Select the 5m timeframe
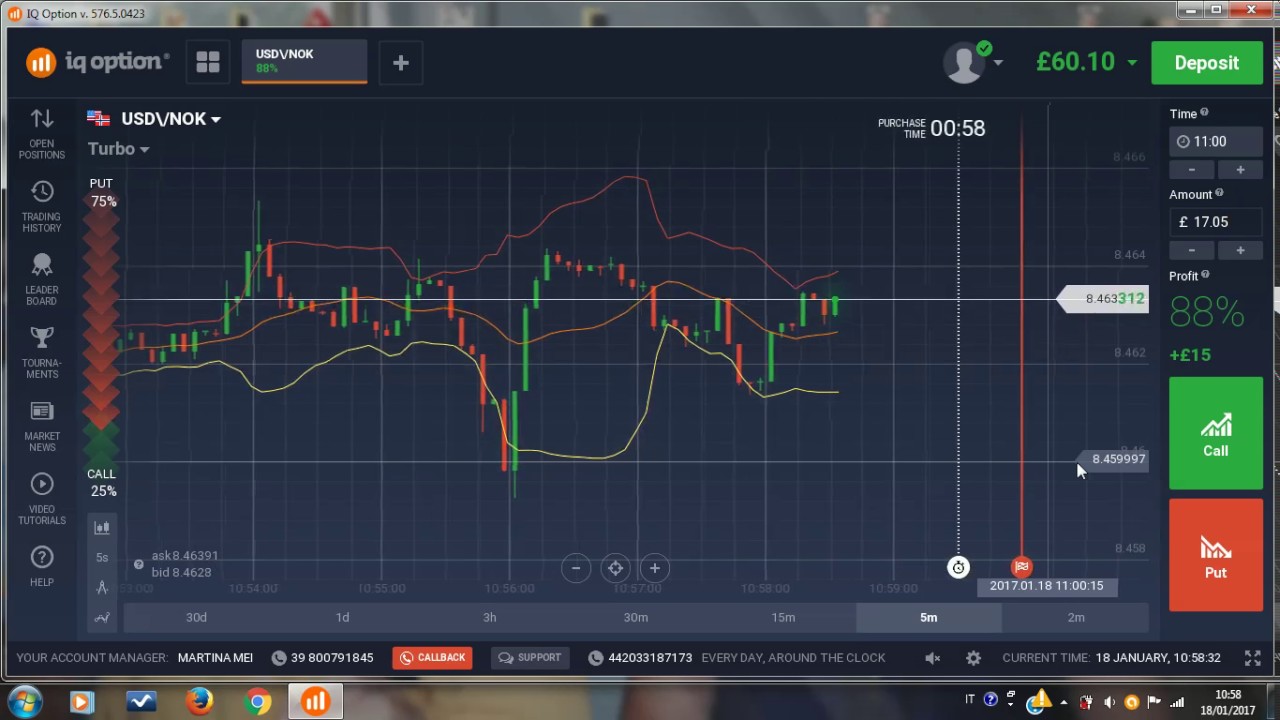The height and width of the screenshot is (720, 1280). 929,617
